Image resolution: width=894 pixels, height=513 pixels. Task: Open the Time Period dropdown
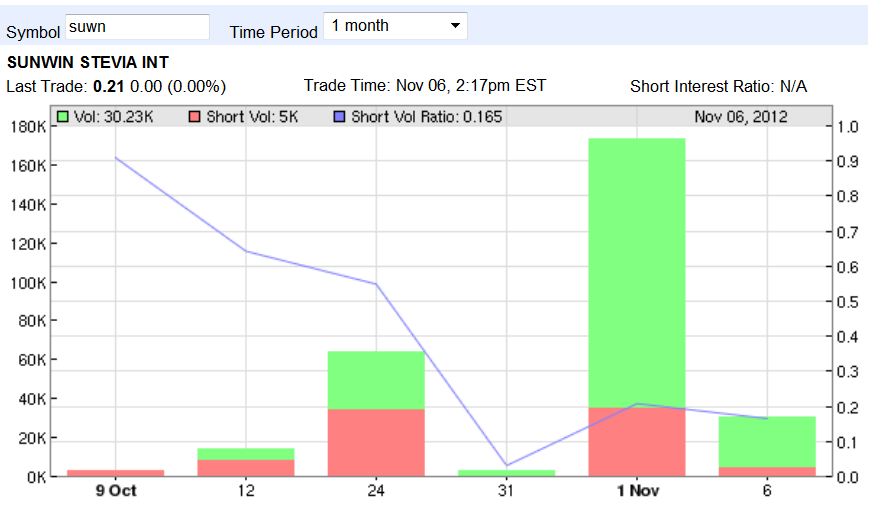coord(396,27)
